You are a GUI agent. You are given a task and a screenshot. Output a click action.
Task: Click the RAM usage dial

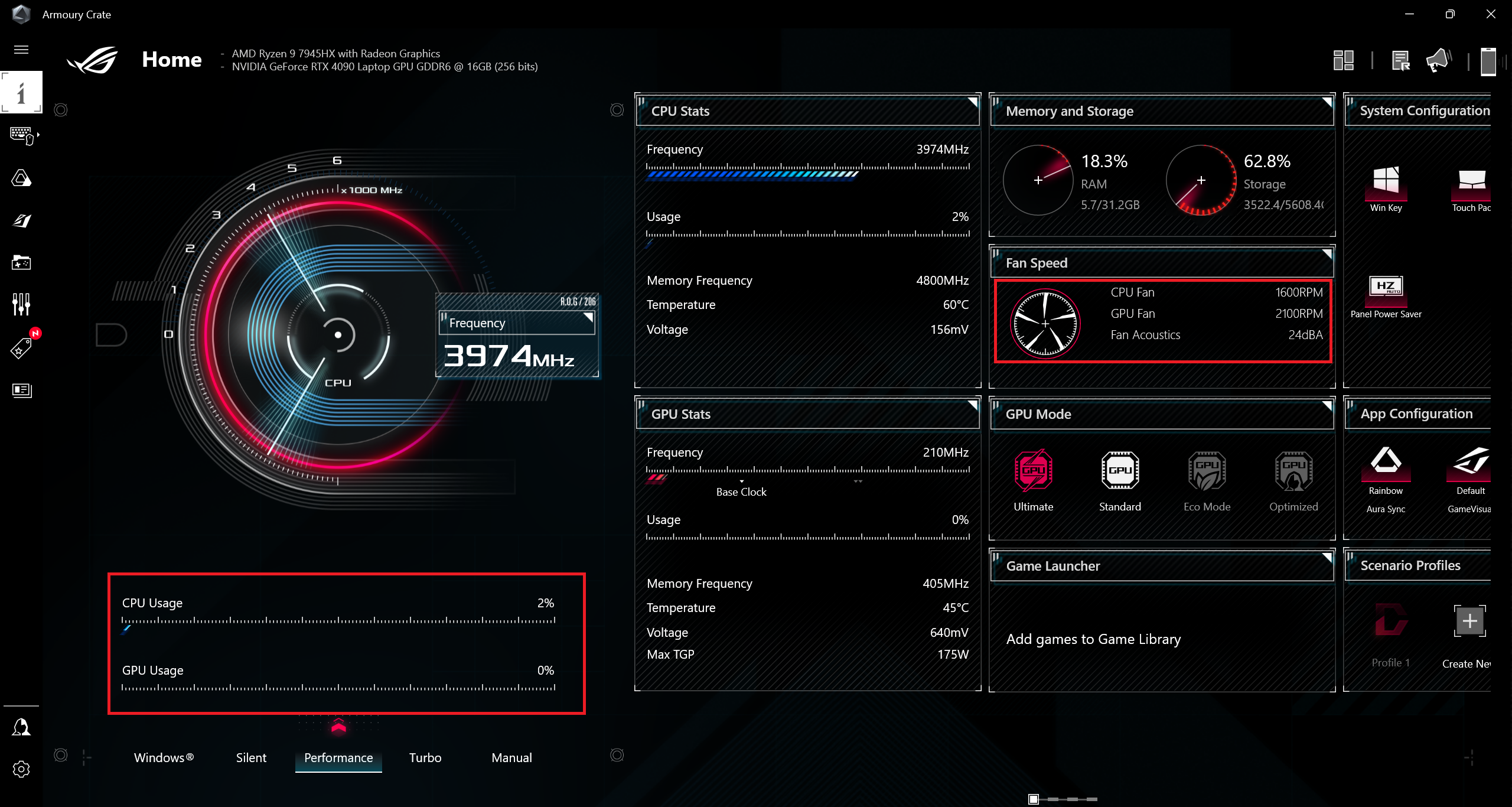coord(1038,180)
